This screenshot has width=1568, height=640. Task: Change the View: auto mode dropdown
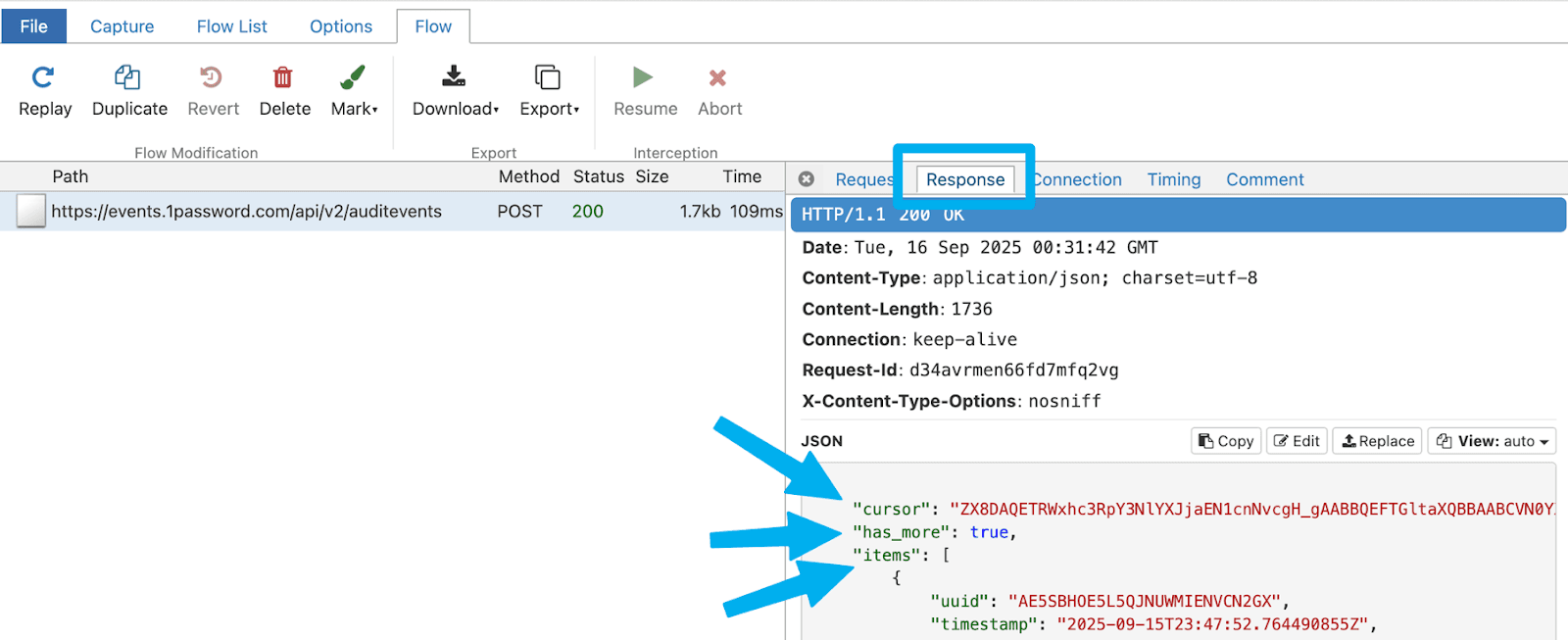(x=1492, y=441)
